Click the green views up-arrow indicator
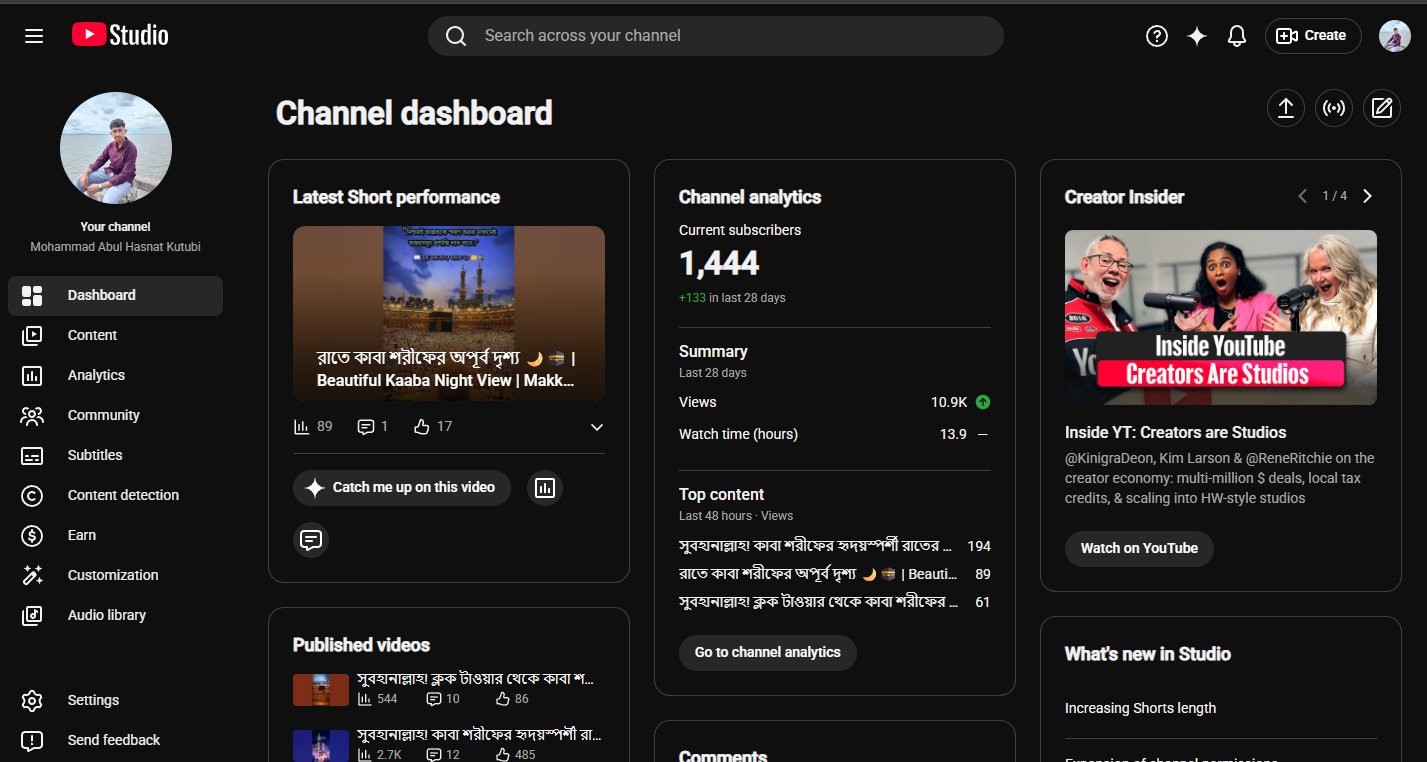 click(983, 402)
